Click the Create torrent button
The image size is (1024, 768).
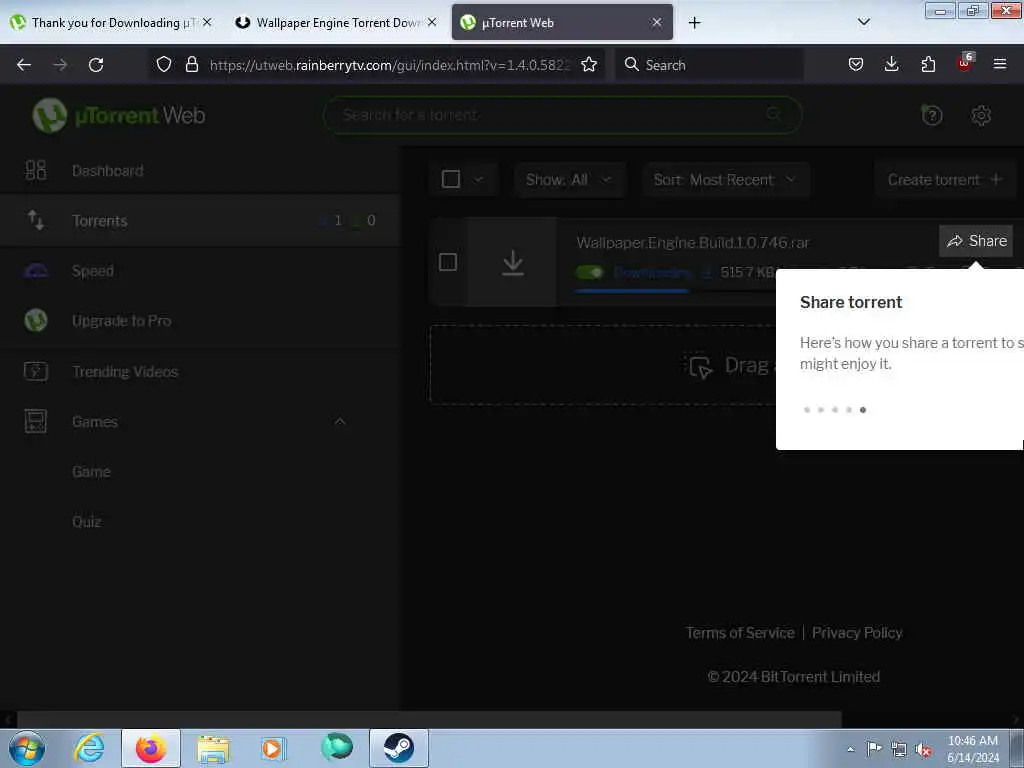(x=944, y=180)
